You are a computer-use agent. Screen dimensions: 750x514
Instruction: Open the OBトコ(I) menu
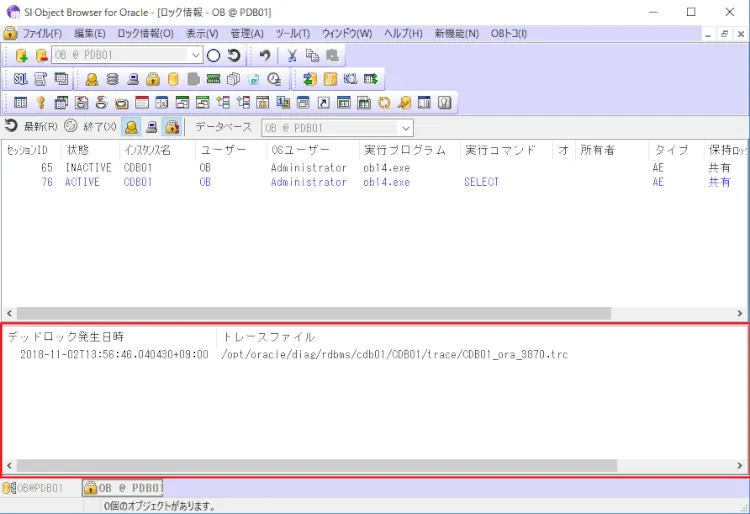[x=508, y=33]
